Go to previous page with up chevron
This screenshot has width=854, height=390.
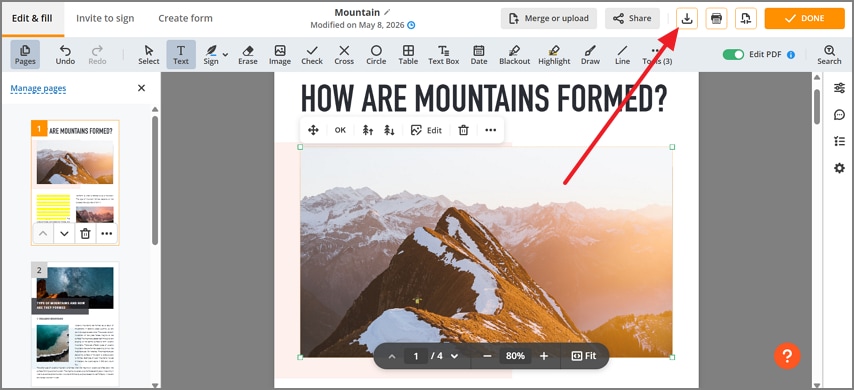[392, 356]
